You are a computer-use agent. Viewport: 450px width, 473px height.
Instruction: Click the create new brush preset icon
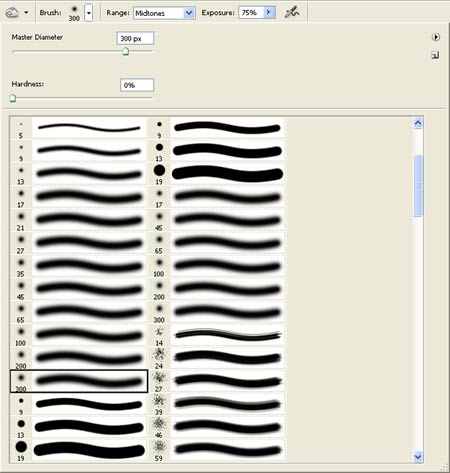435,55
